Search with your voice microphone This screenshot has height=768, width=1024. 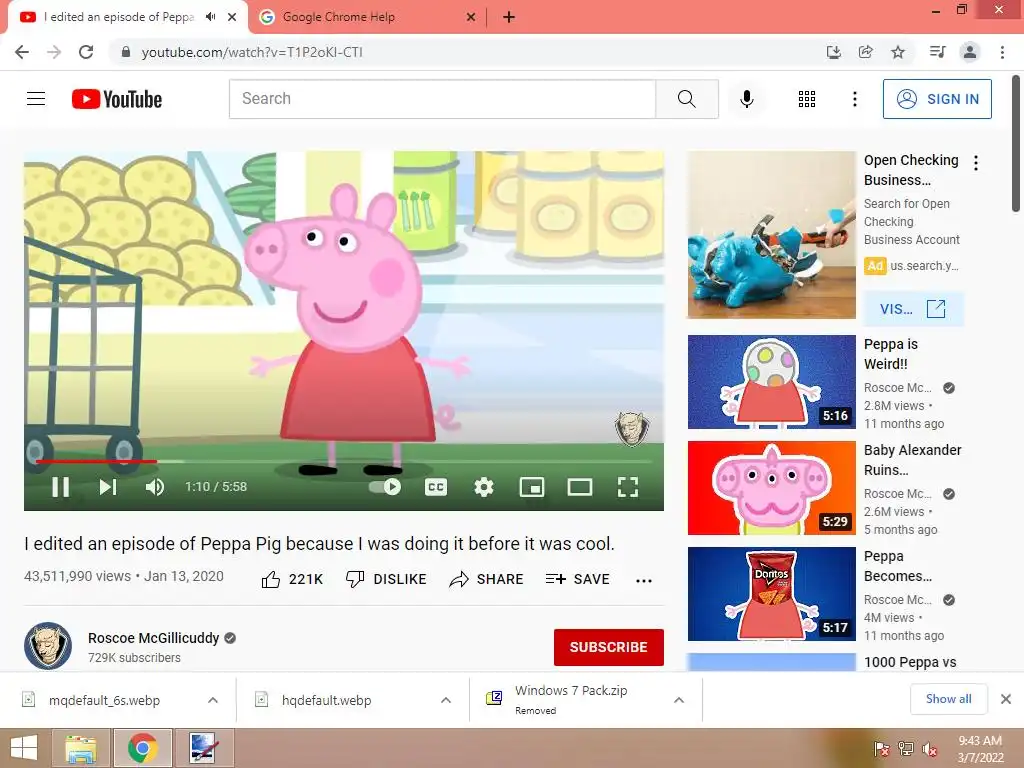click(x=747, y=99)
